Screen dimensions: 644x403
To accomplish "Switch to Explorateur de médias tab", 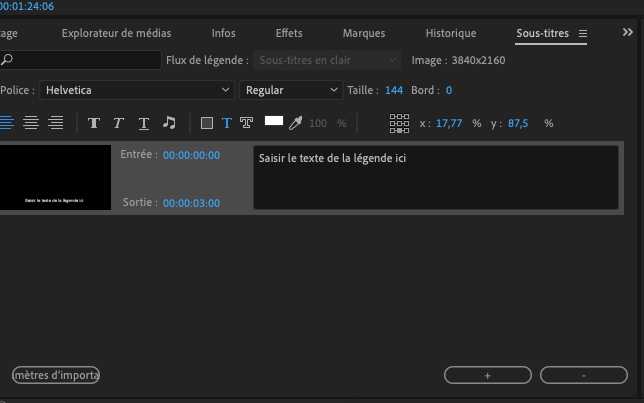I will 116,33.
